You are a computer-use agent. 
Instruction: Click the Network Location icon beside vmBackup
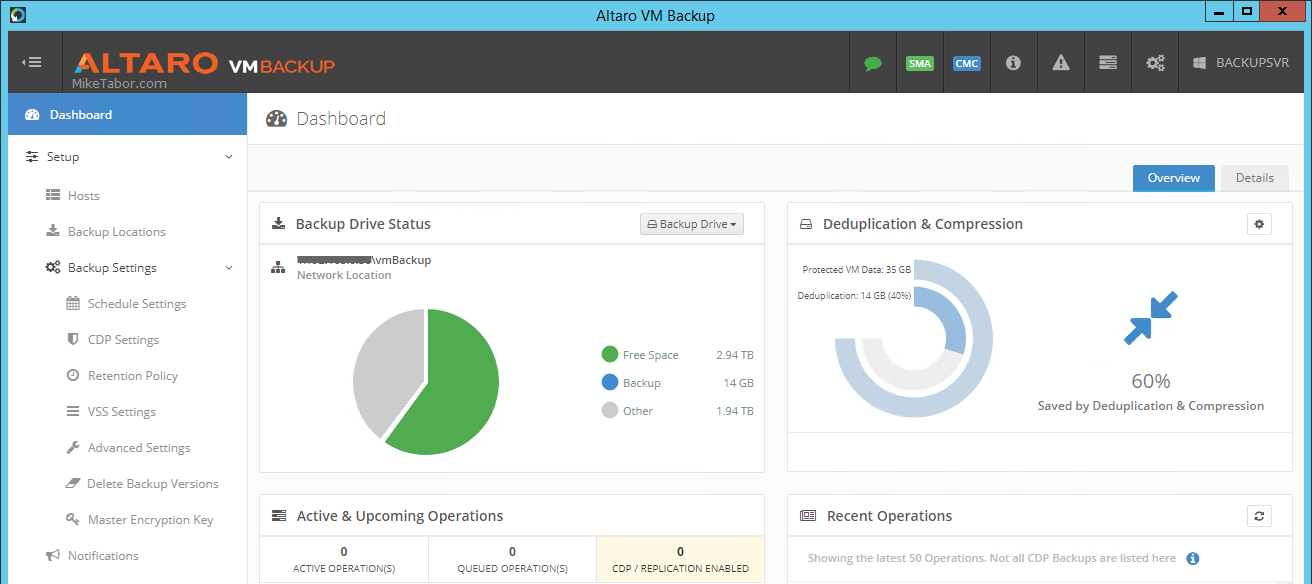tap(278, 268)
